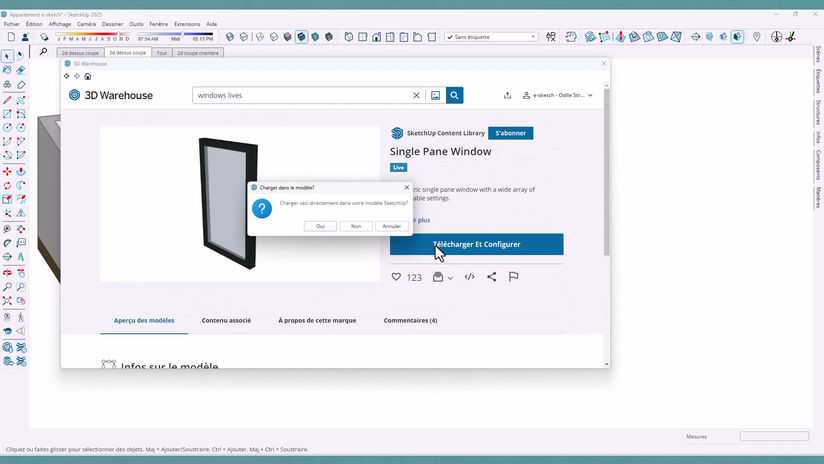Screen dimensions: 824x464
Task: Toggle X-ray face style
Action: (x=230, y=37)
